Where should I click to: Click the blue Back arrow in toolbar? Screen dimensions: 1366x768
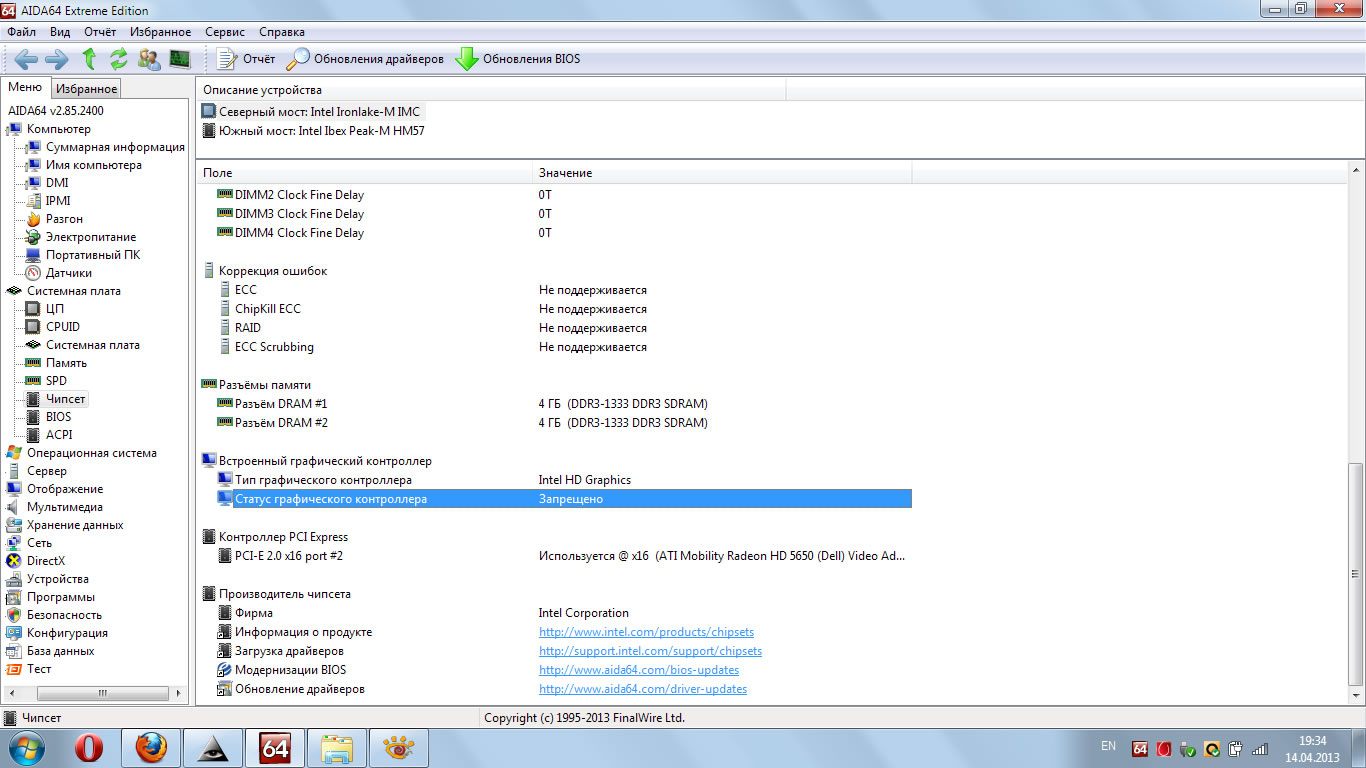click(x=26, y=59)
